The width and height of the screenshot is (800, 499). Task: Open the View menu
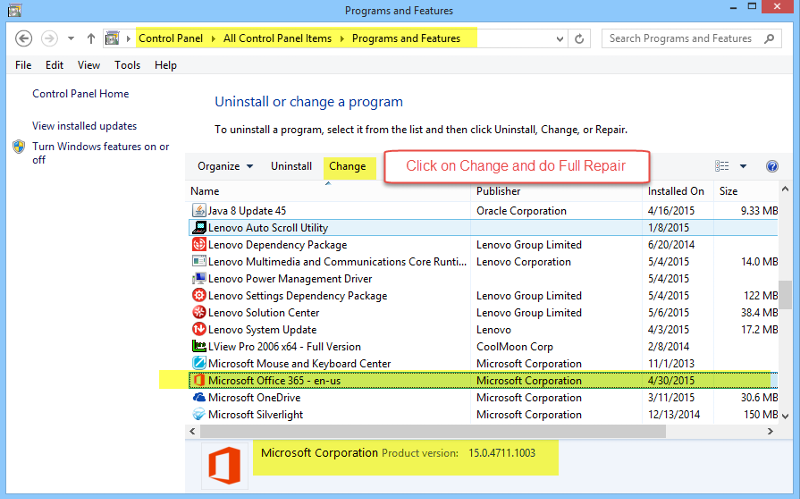coord(89,65)
